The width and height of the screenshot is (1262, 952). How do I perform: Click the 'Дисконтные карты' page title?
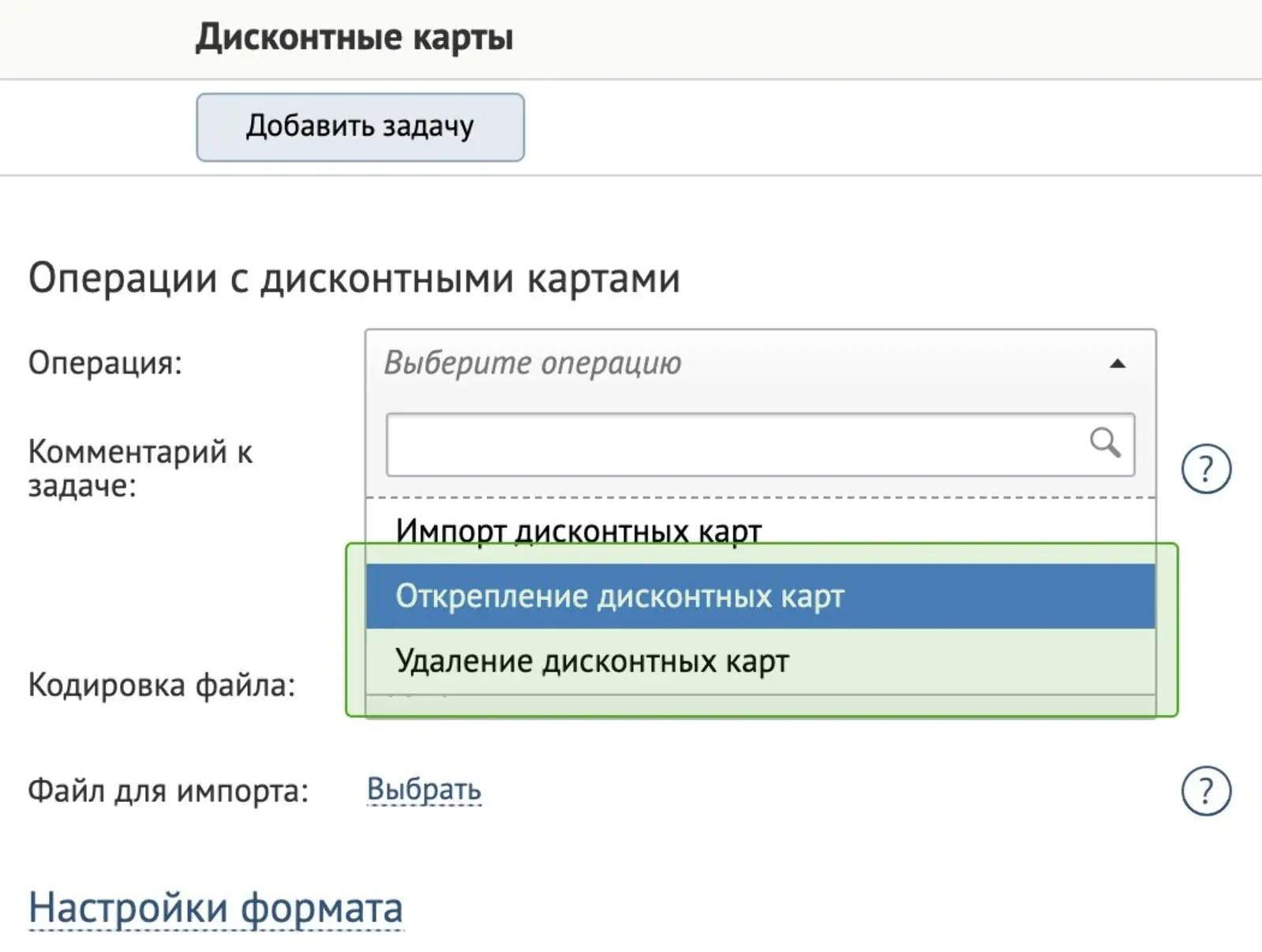pos(354,37)
